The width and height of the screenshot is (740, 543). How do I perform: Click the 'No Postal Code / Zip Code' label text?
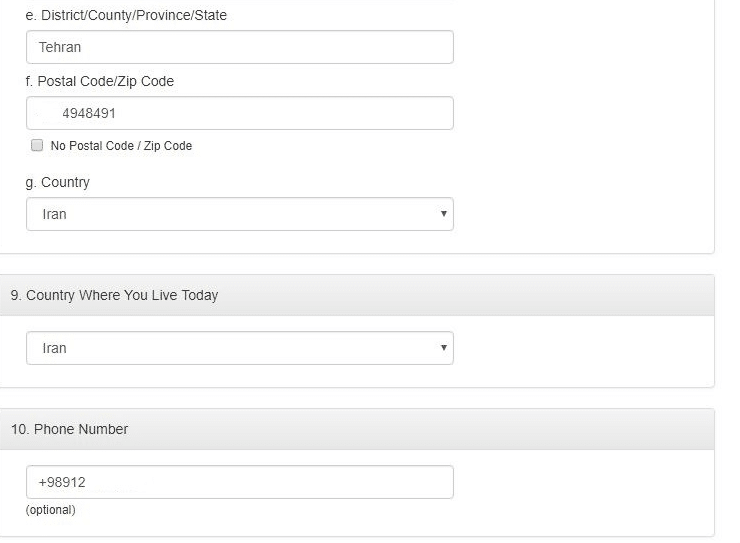121,146
